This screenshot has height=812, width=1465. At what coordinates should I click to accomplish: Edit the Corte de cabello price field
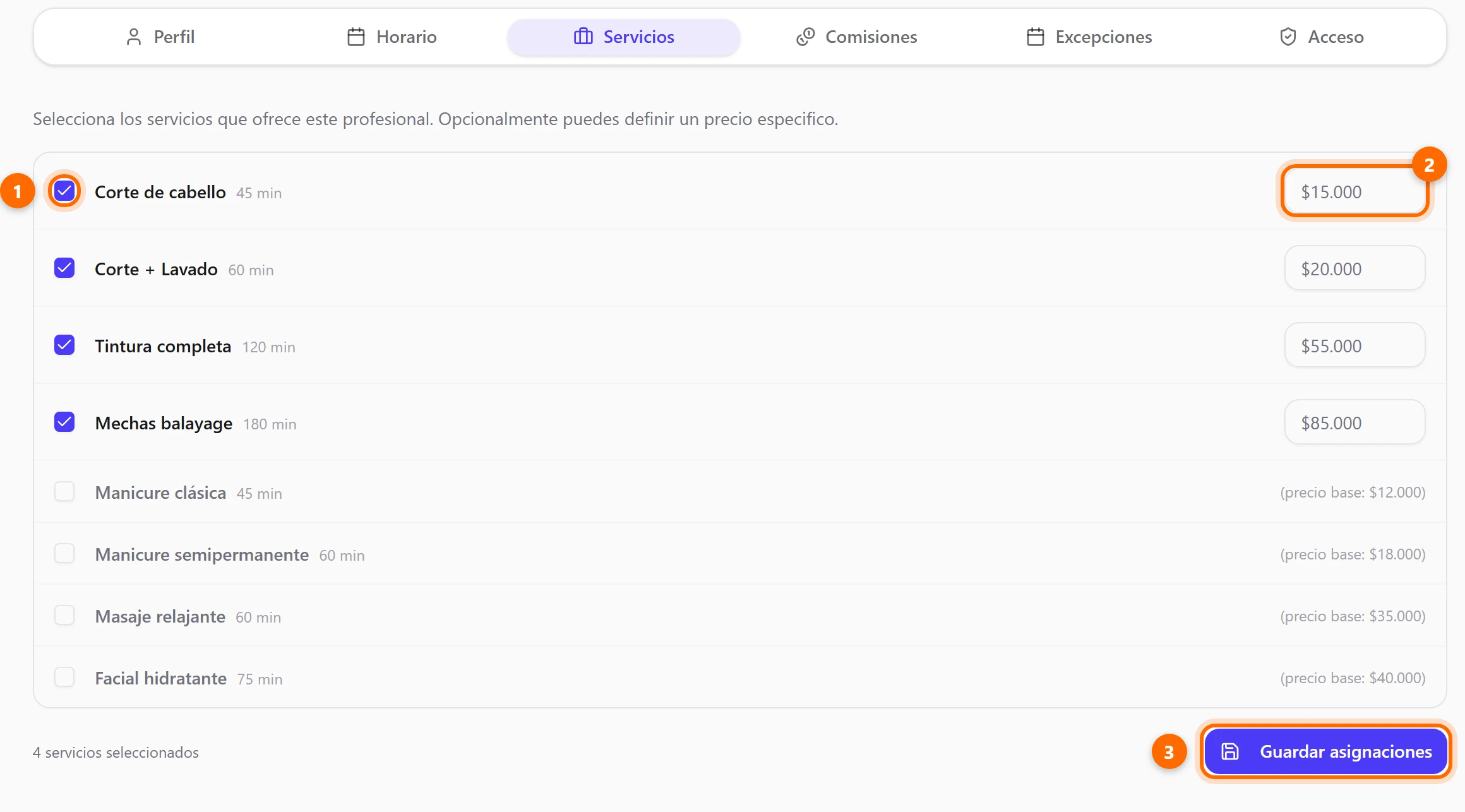pyautogui.click(x=1355, y=191)
